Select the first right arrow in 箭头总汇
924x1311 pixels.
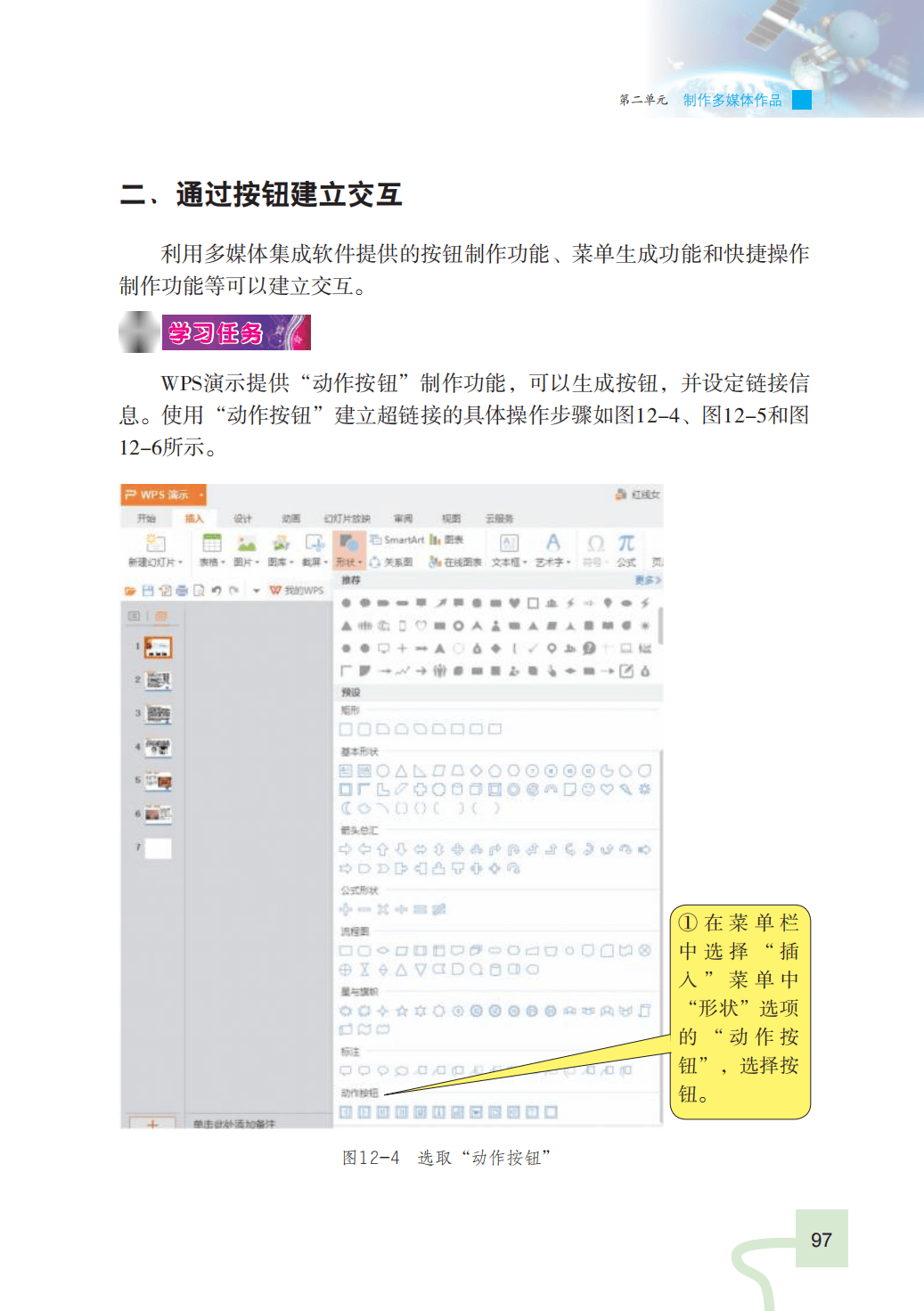346,849
